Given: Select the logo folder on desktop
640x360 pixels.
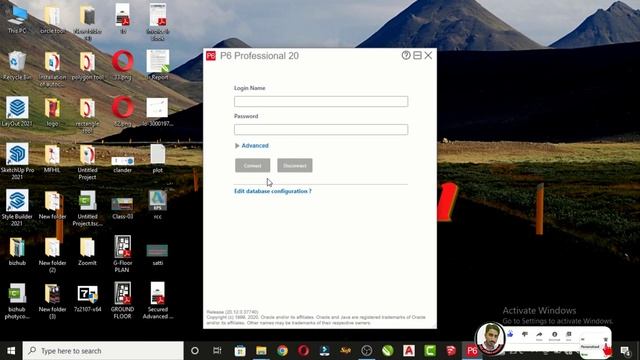Looking at the screenshot, I should coord(52,111).
